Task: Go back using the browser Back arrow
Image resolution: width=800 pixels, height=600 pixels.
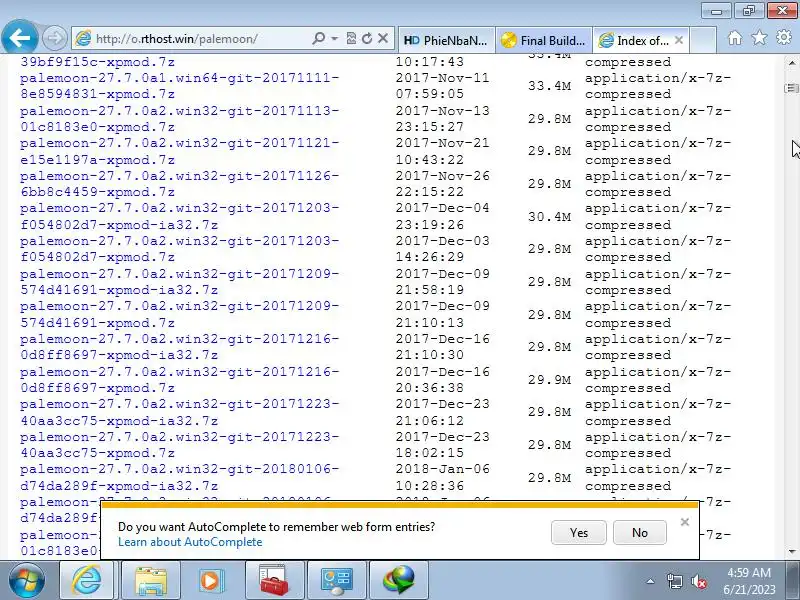Action: point(19,37)
